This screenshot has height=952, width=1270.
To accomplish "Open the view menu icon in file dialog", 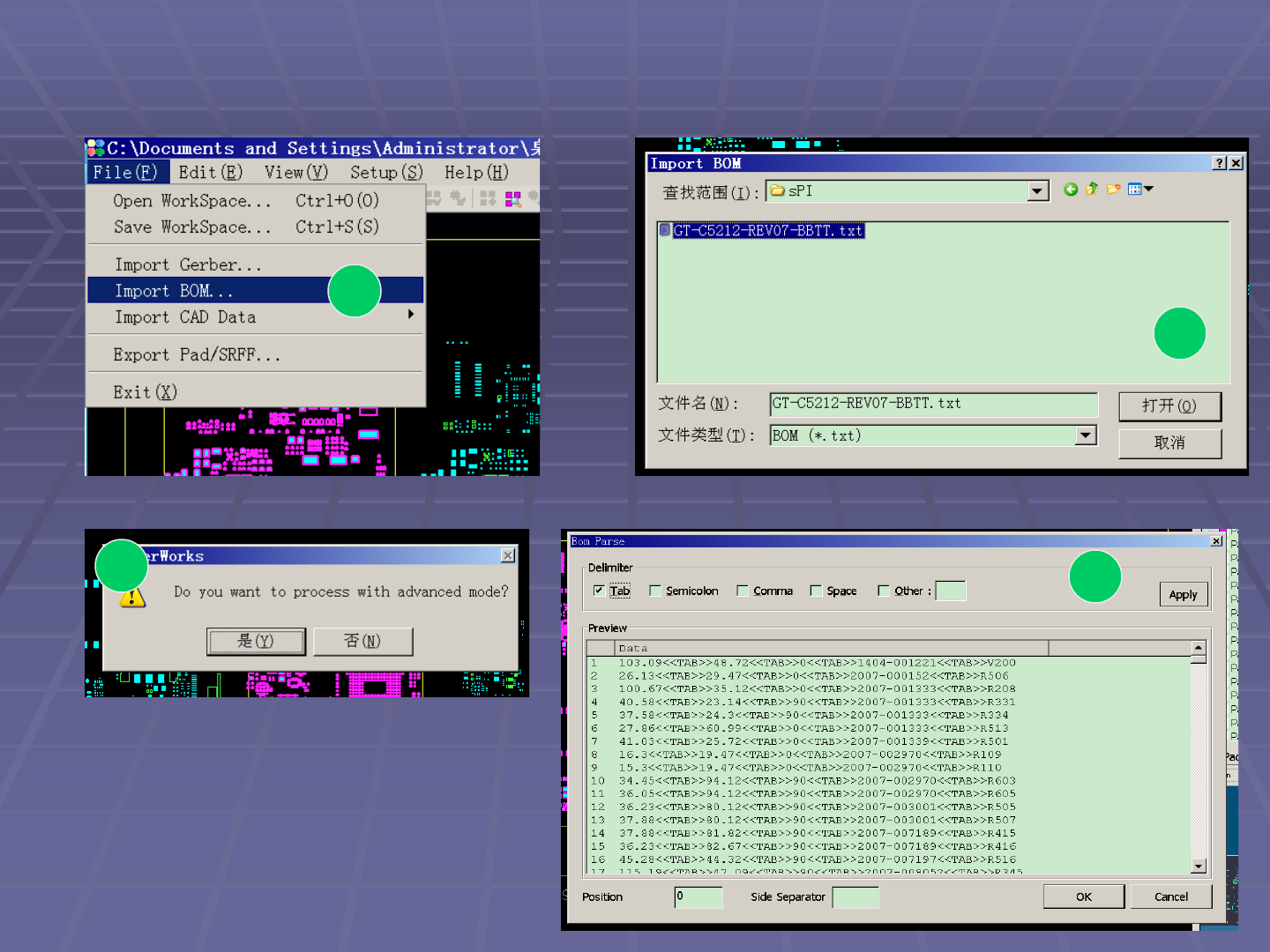I will [x=1140, y=190].
